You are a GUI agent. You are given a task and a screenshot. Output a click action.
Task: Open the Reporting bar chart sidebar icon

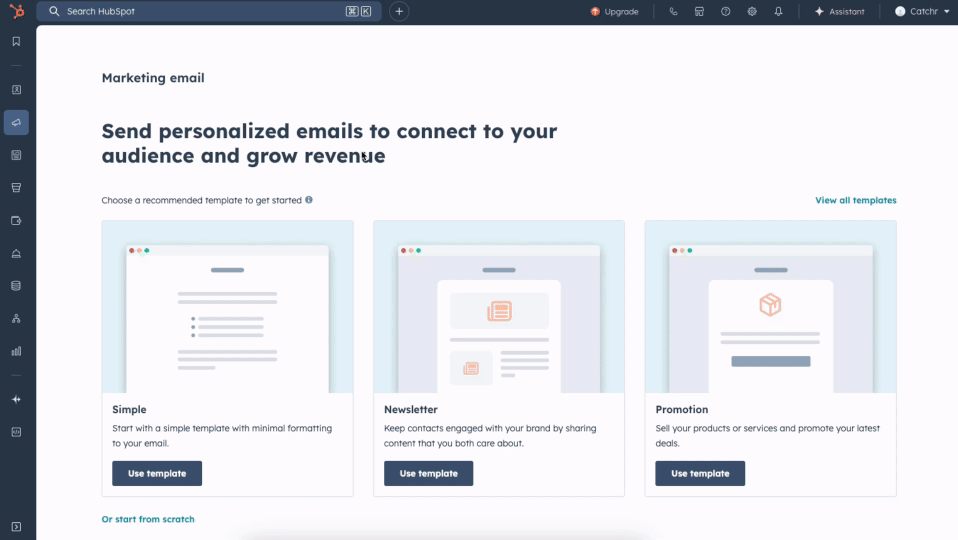[x=16, y=351]
